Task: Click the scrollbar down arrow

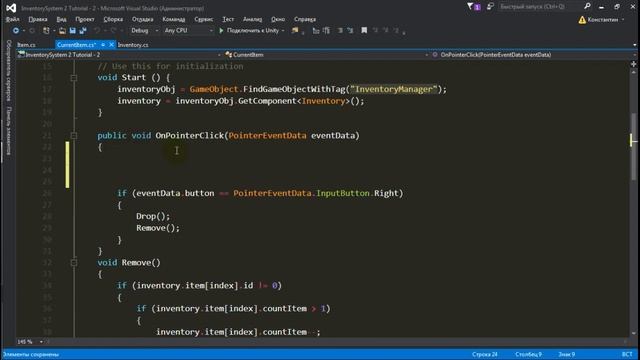Action: (x=633, y=333)
